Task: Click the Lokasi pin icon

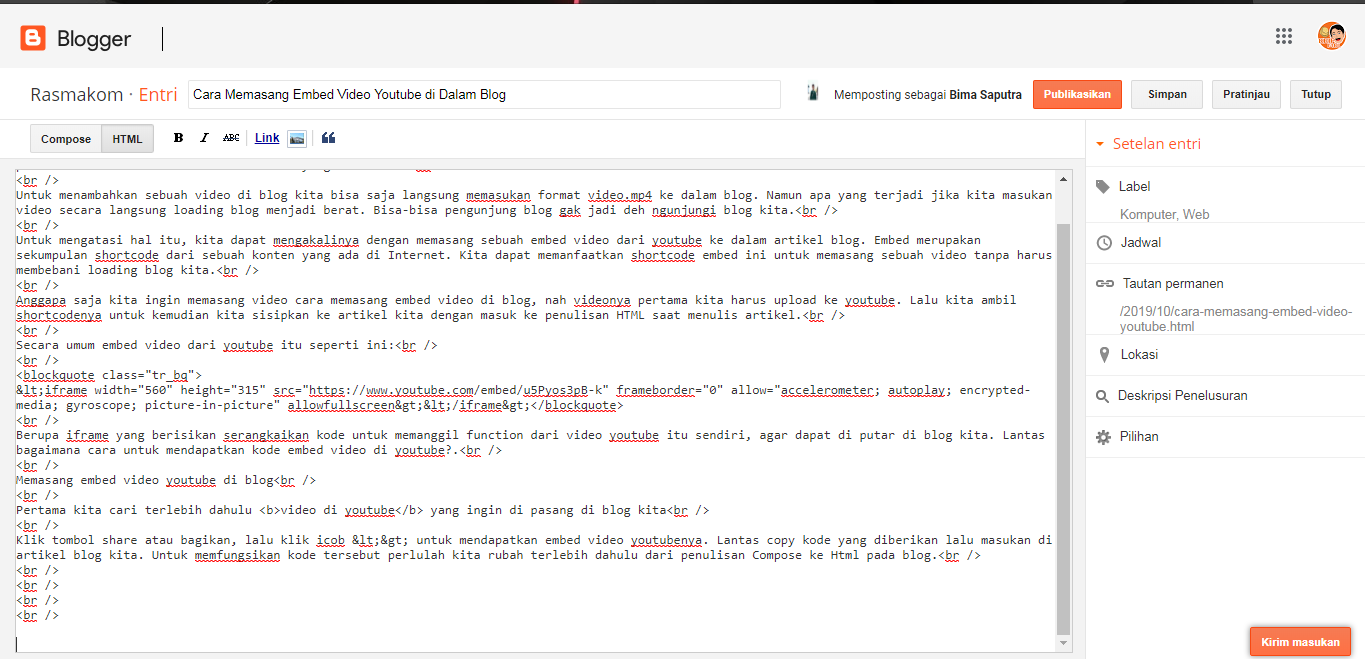Action: coord(1103,354)
